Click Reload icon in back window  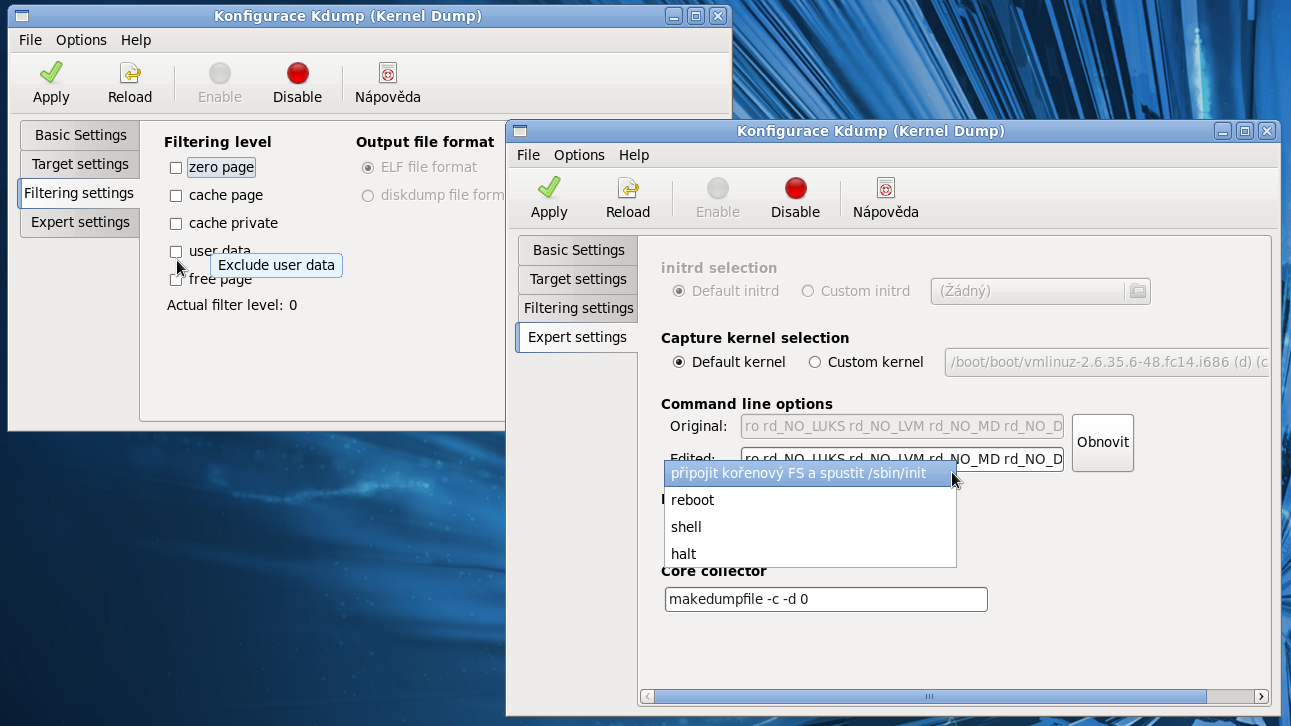click(130, 73)
